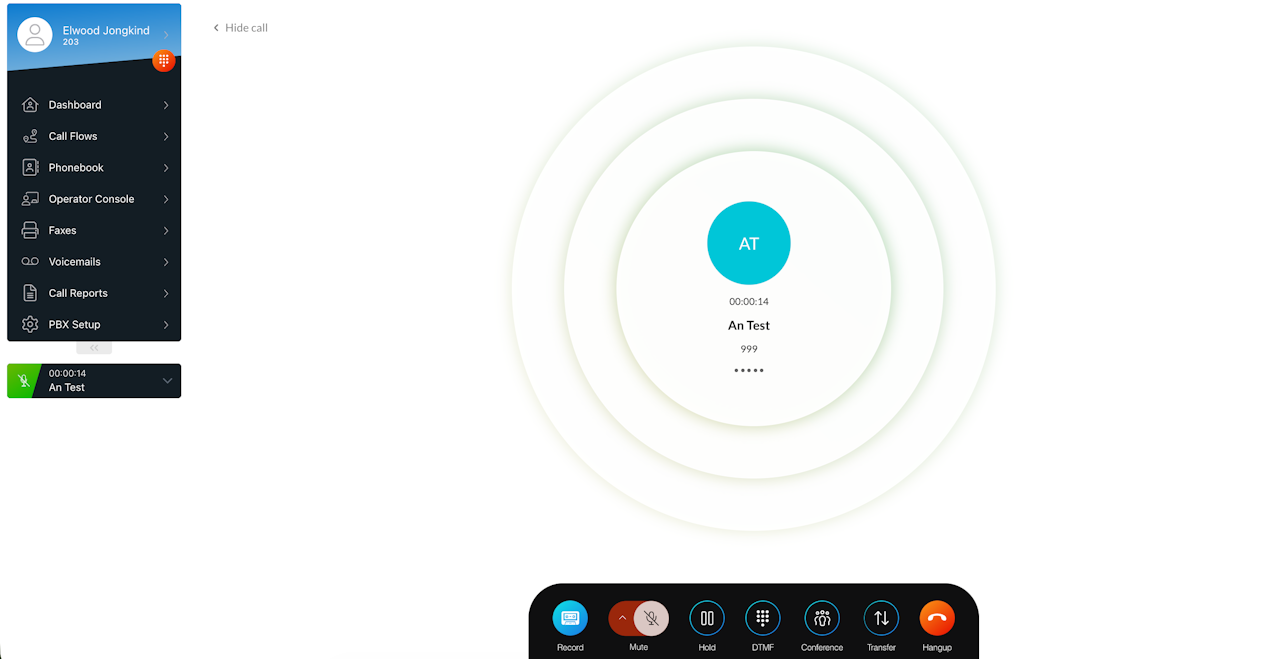
Task: Click the Hangup label
Action: (x=937, y=647)
